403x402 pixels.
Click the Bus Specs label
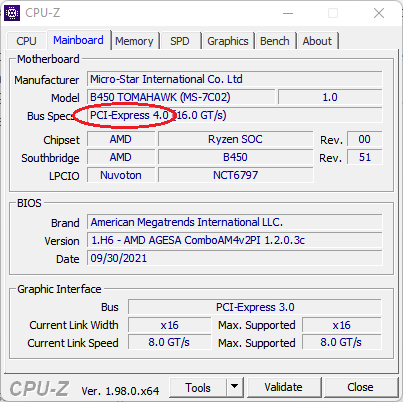[51, 116]
